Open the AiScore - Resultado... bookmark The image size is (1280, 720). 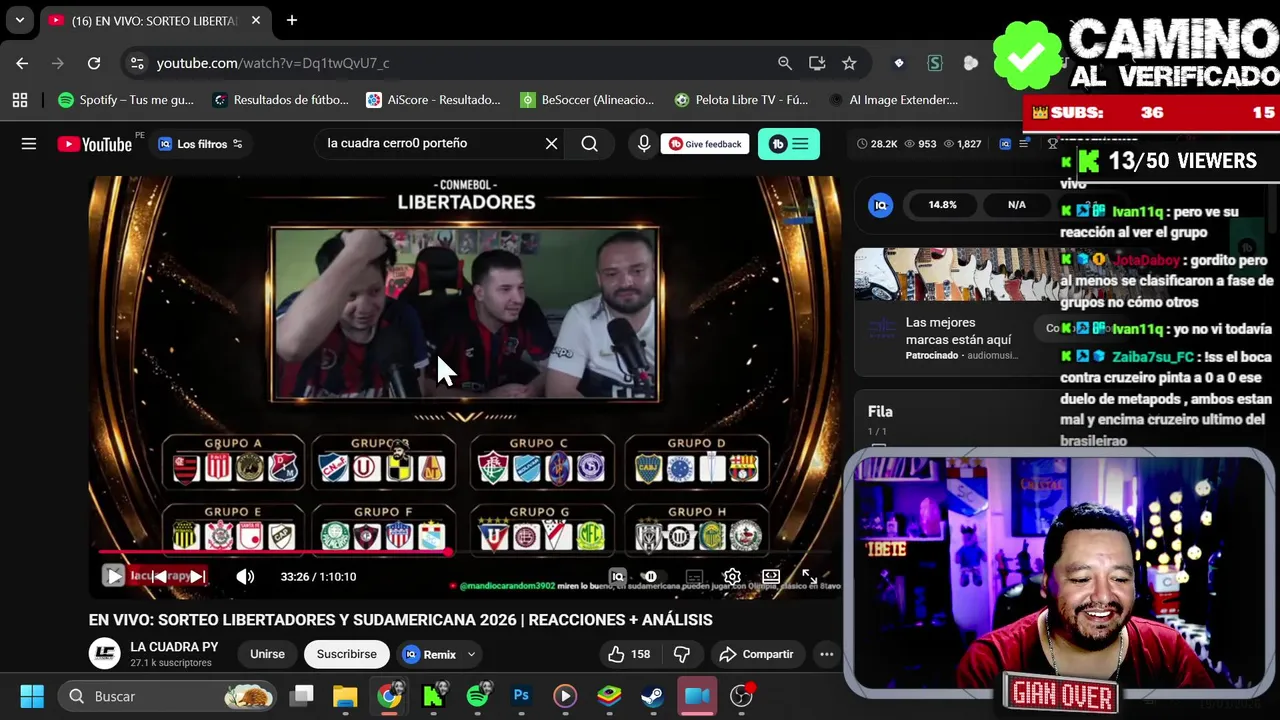(434, 100)
